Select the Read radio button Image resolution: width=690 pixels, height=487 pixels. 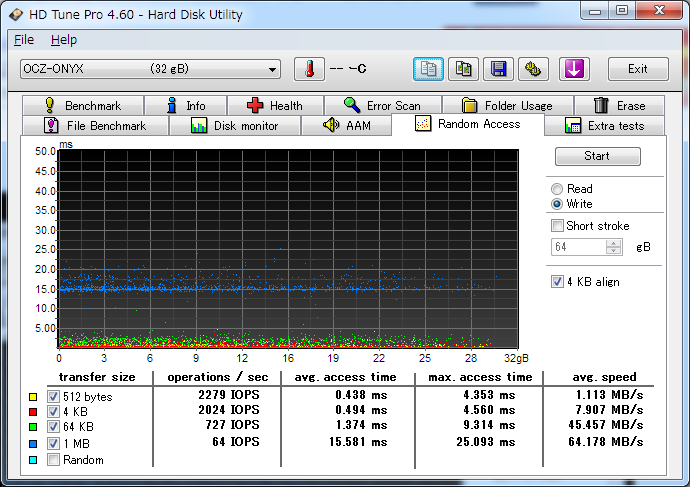[557, 189]
